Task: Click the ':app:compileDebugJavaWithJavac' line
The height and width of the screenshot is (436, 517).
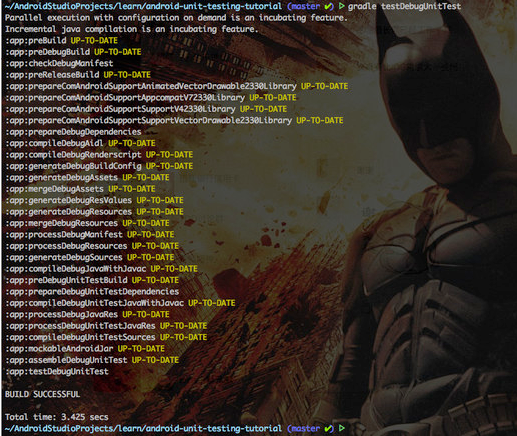Action: point(101,269)
